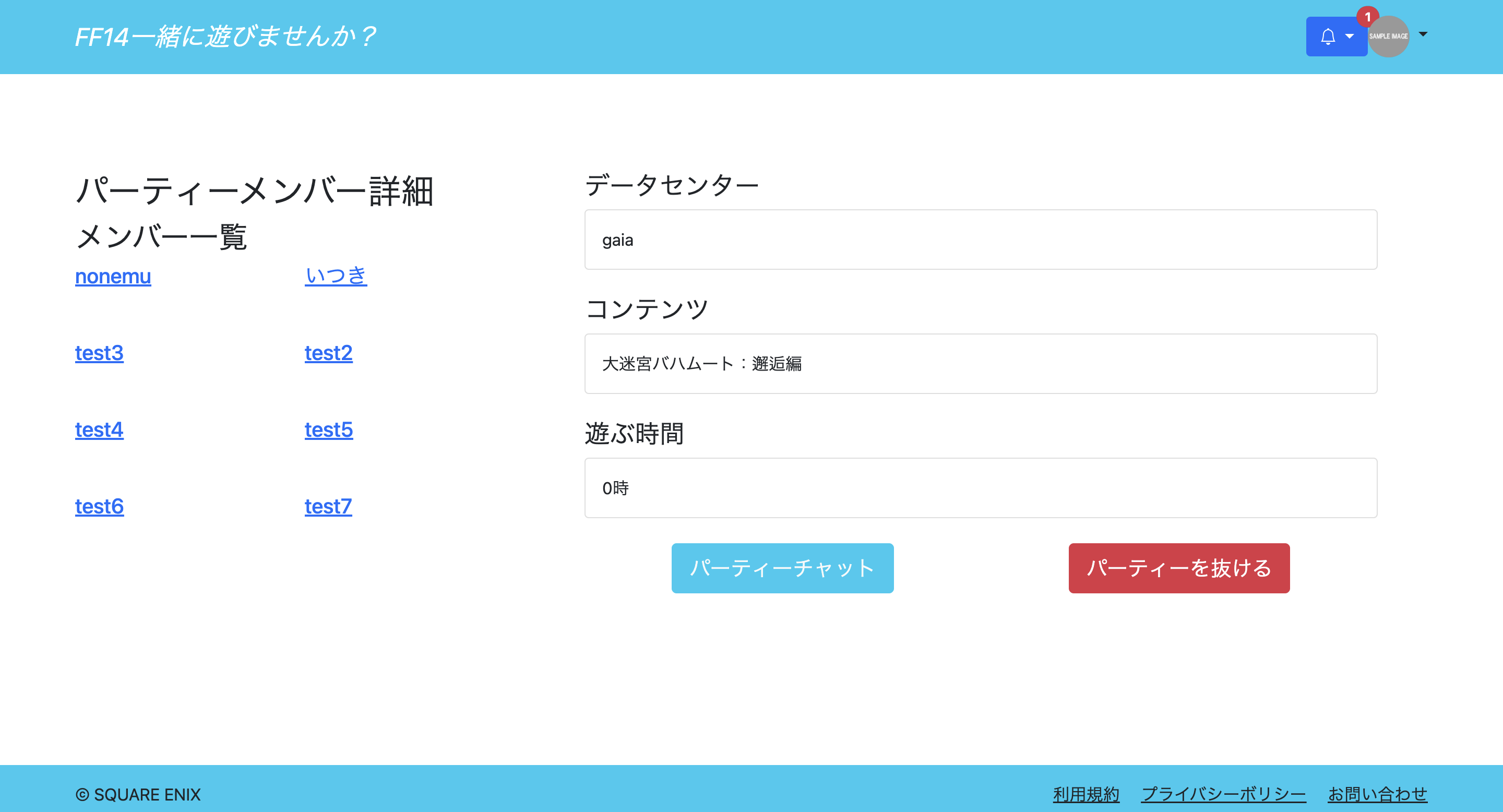Select member test3 from the list
The height and width of the screenshot is (812, 1503).
pos(99,353)
